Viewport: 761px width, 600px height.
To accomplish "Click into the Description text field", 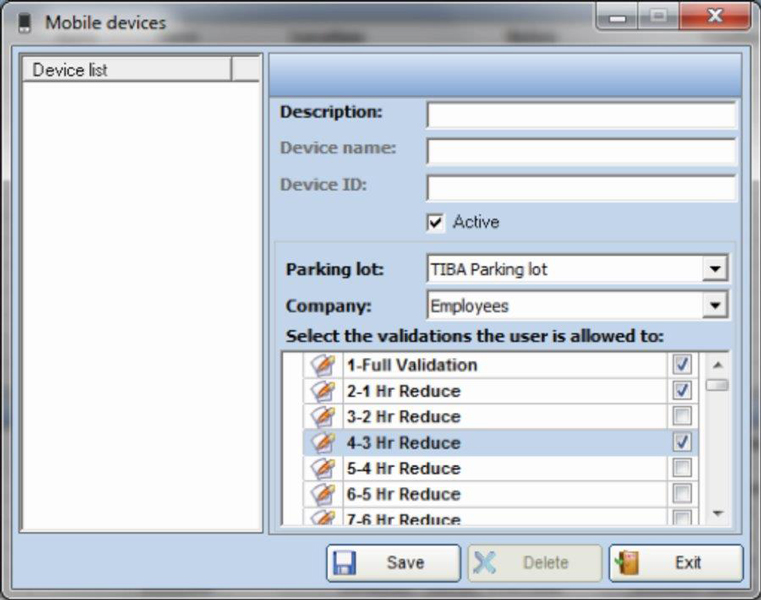I will 581,114.
